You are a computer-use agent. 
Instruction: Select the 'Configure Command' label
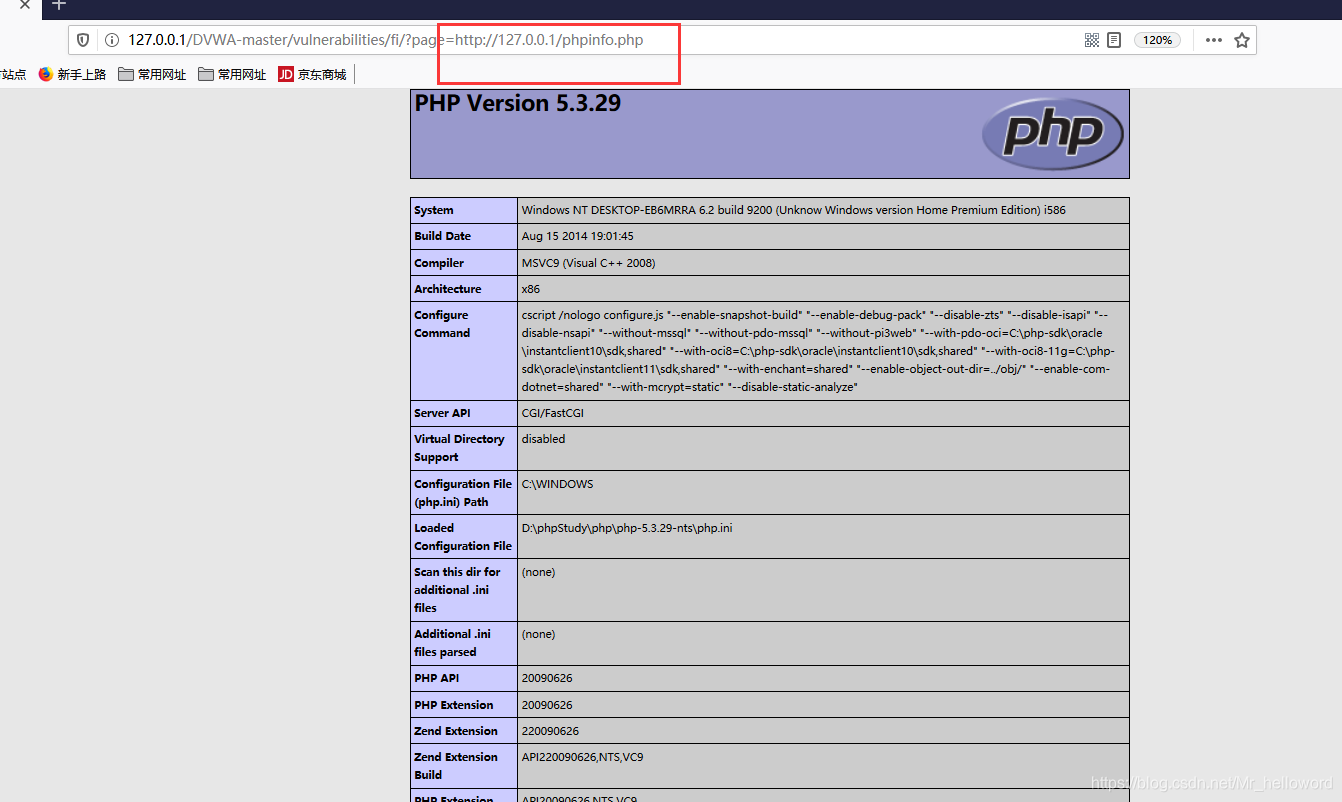442,324
